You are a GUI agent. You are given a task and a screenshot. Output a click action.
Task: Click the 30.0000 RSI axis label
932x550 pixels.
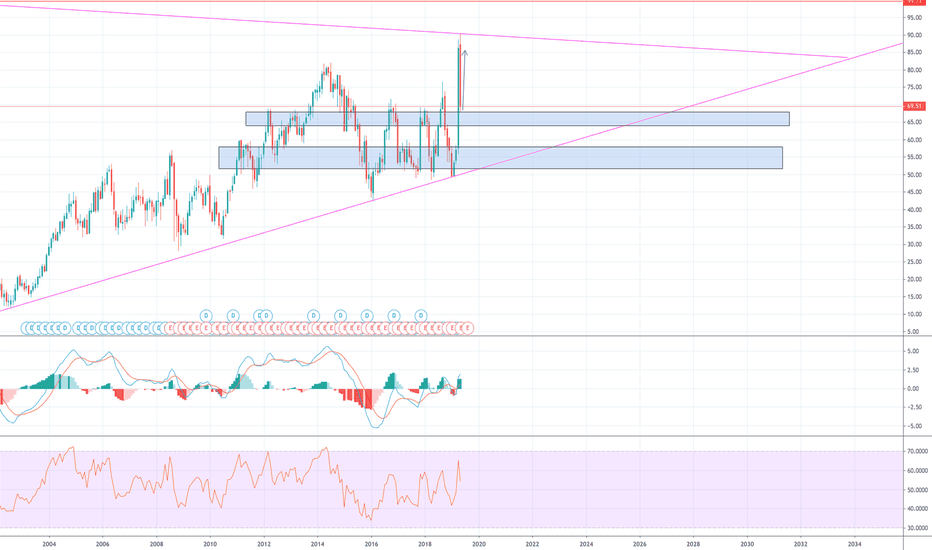[x=917, y=528]
